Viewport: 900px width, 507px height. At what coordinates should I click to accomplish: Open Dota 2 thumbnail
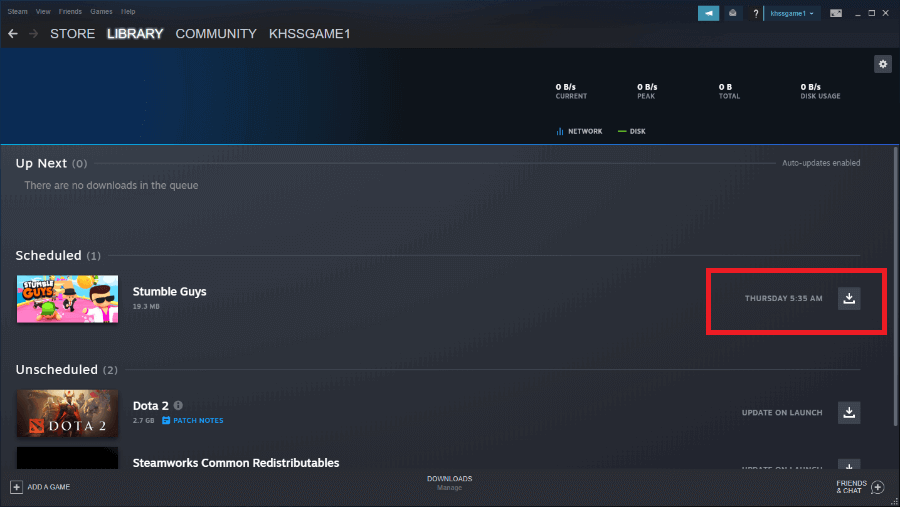pyautogui.click(x=67, y=413)
